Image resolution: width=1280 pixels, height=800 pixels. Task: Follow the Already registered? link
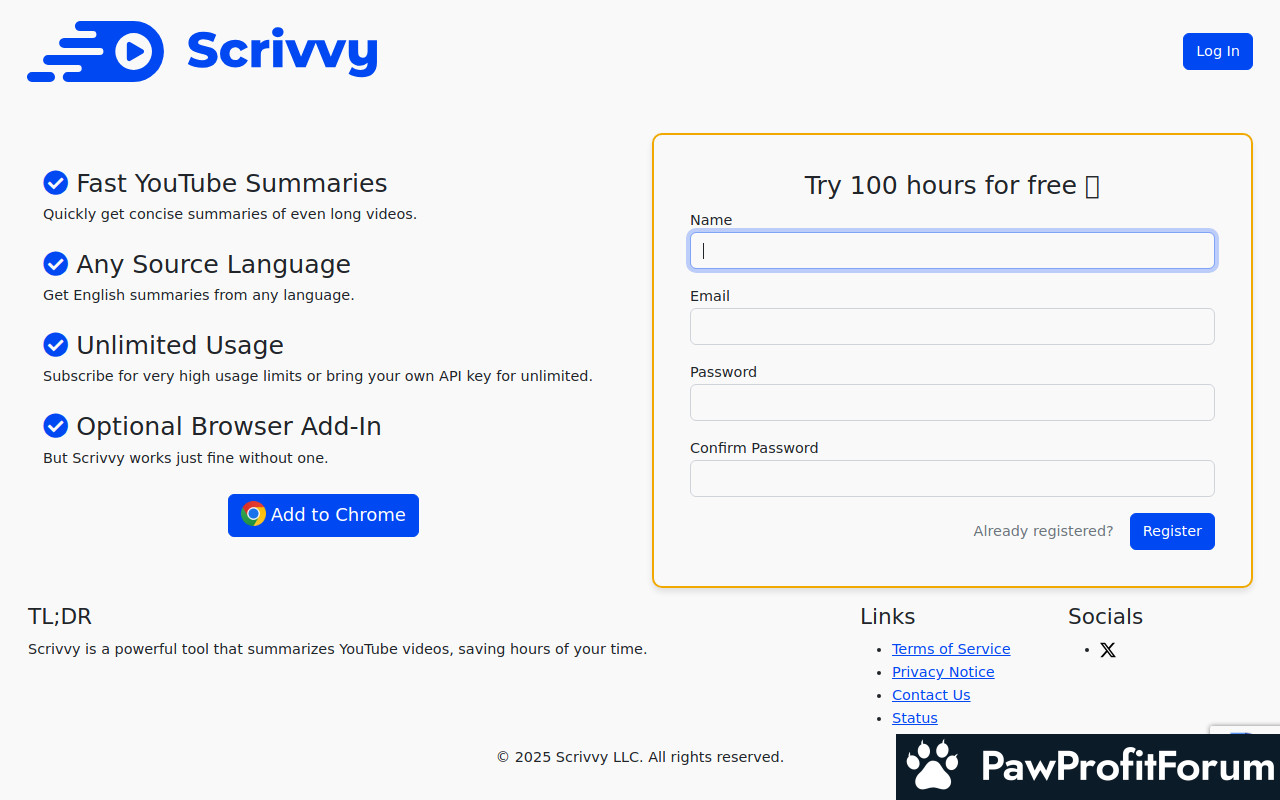point(1043,531)
